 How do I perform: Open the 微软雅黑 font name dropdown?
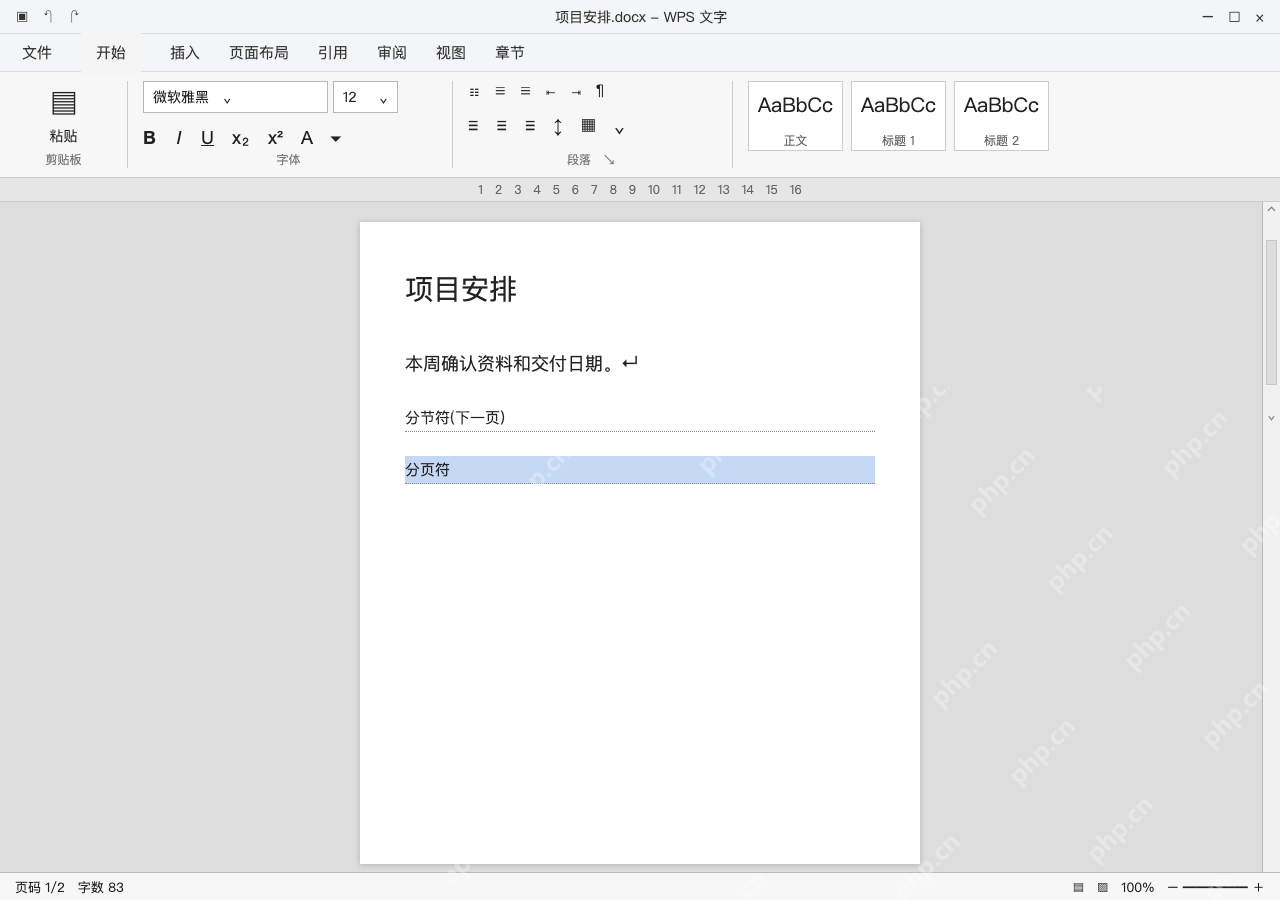pyautogui.click(x=235, y=97)
